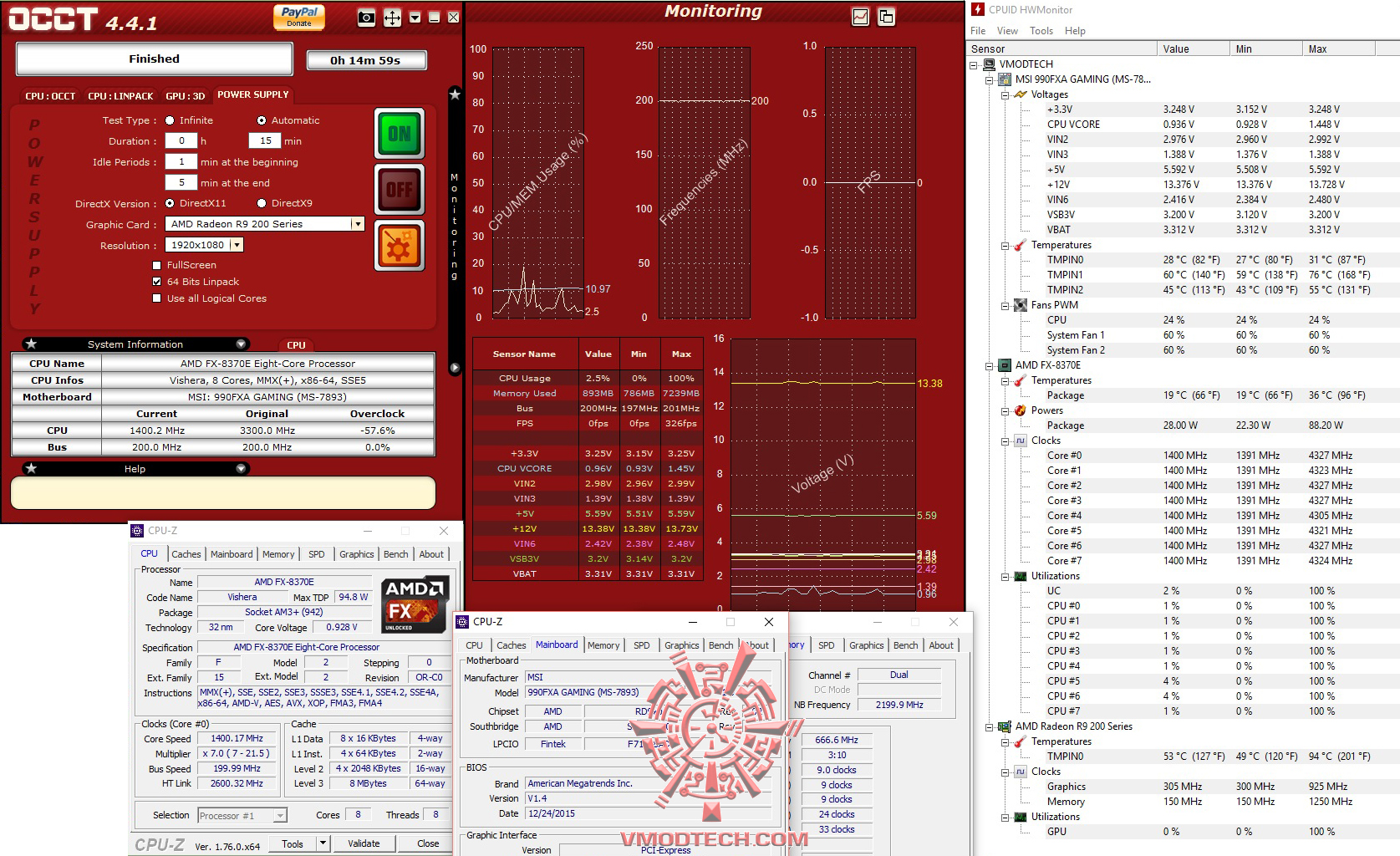Click the AMD Radeon R9 200 Series card icon
The height and width of the screenshot is (856, 1400).
coord(1005,726)
